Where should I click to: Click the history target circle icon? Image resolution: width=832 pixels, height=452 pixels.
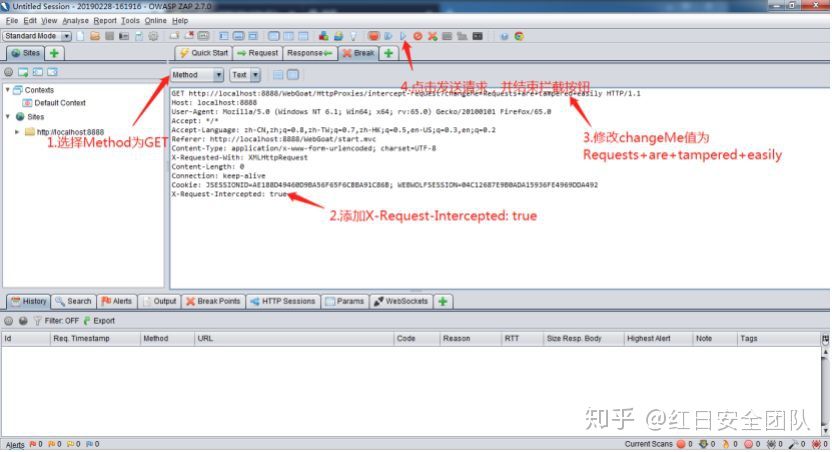[x=8, y=321]
